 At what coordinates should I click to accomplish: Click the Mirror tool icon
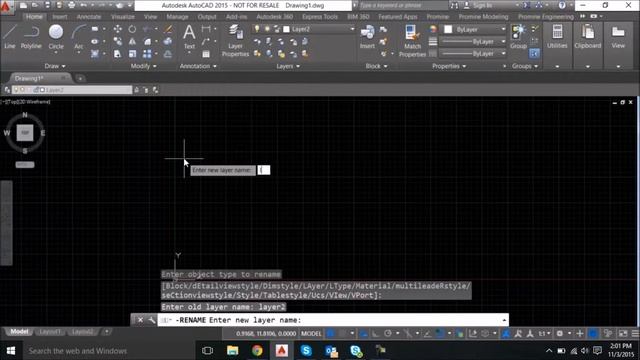(132, 41)
